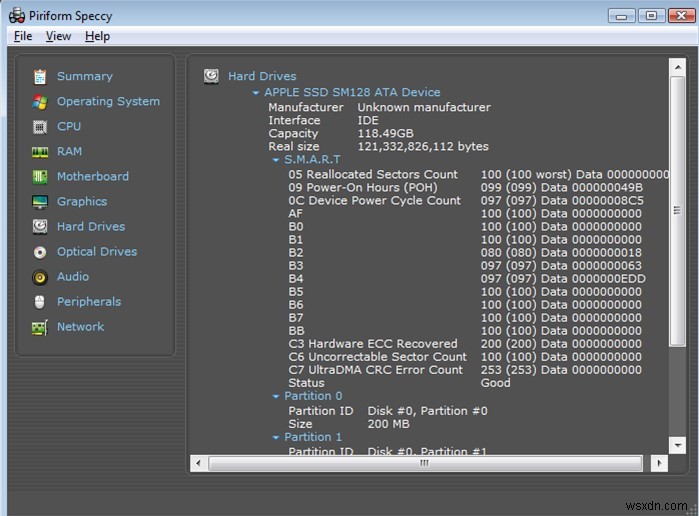Open the Help menu

(x=97, y=36)
